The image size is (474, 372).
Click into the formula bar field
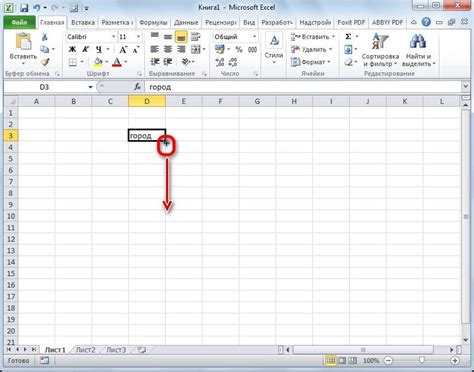(x=303, y=87)
